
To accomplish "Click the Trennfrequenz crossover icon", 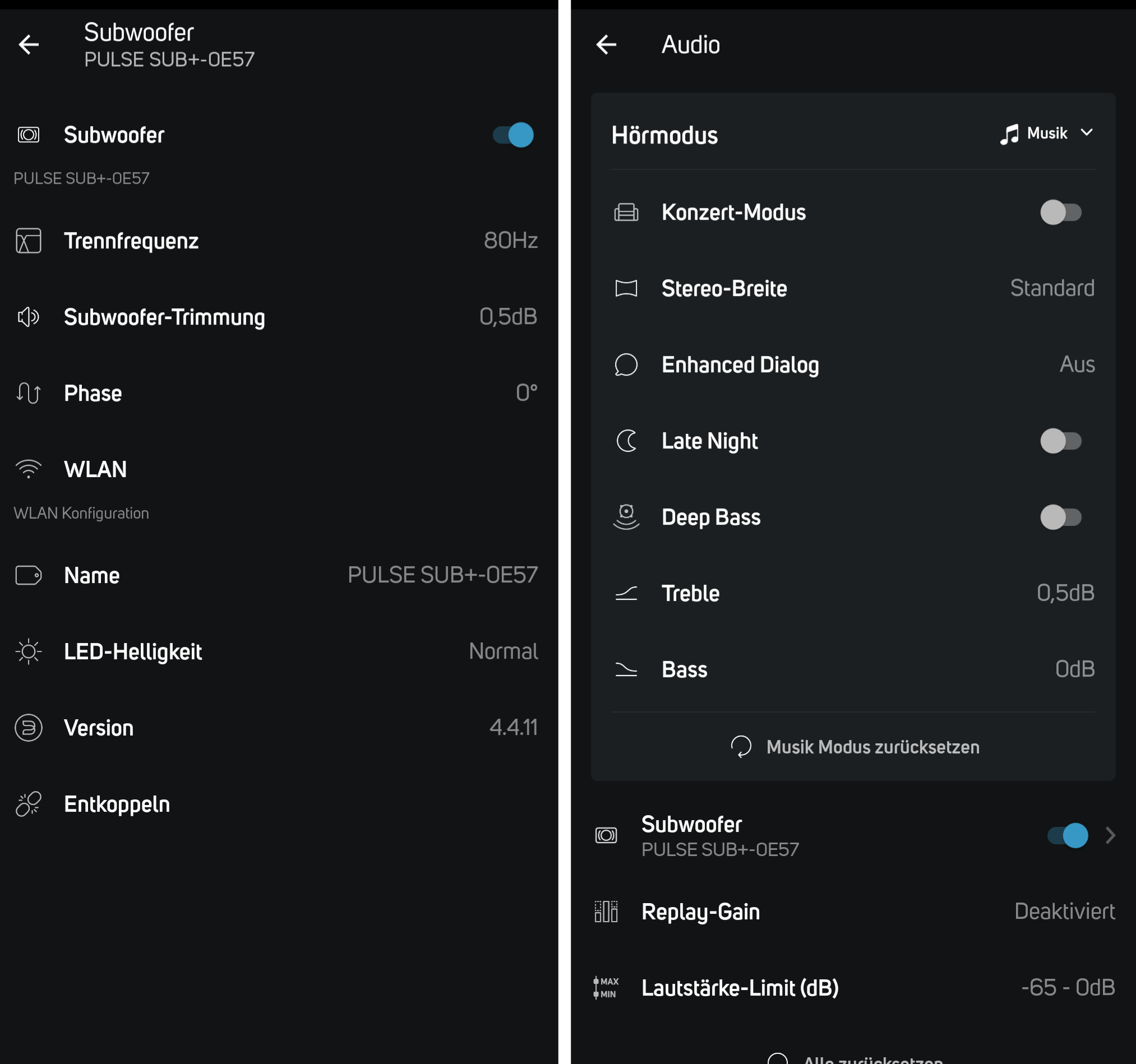I will tap(29, 240).
